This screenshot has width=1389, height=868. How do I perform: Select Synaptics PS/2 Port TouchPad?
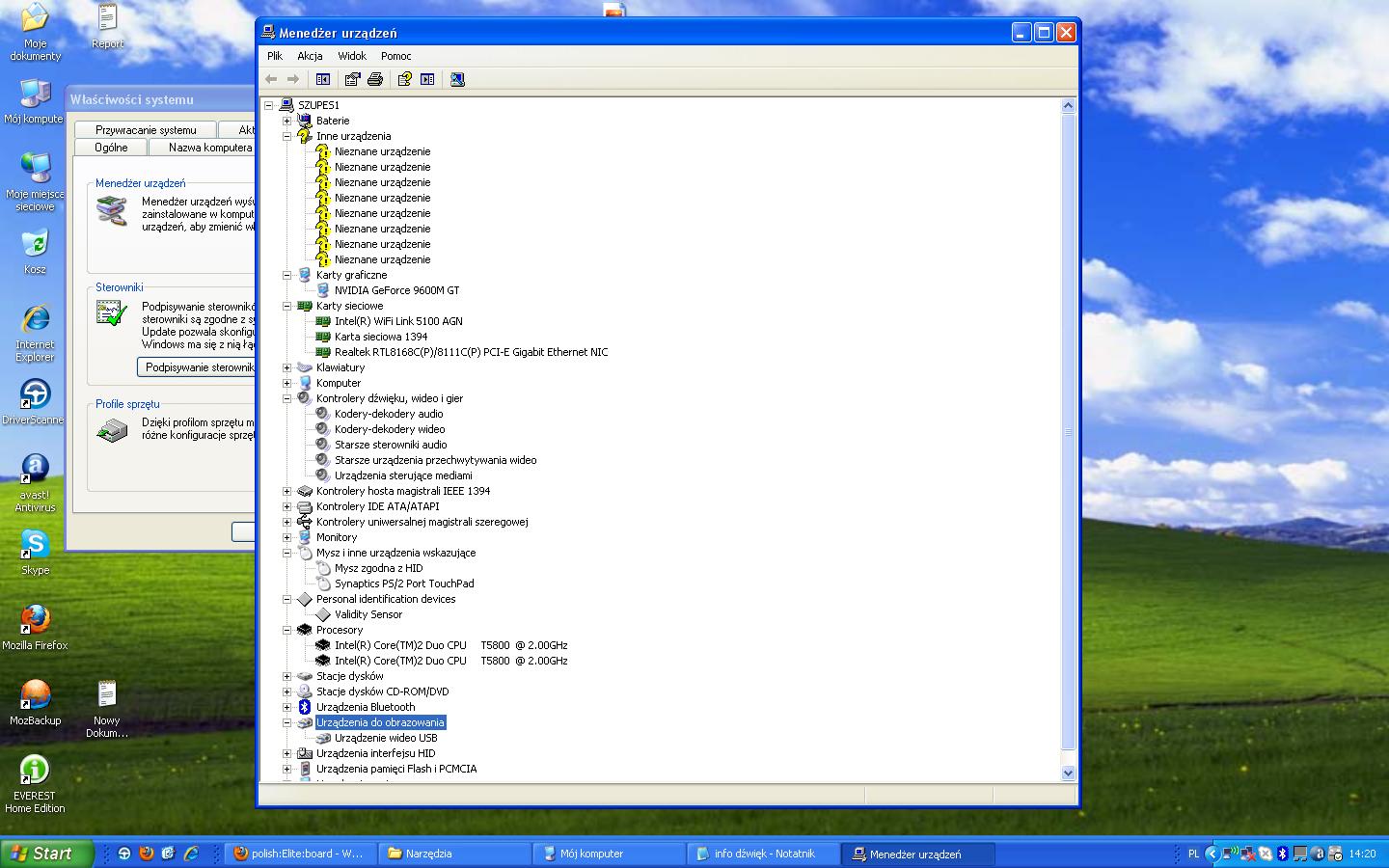click(x=404, y=583)
